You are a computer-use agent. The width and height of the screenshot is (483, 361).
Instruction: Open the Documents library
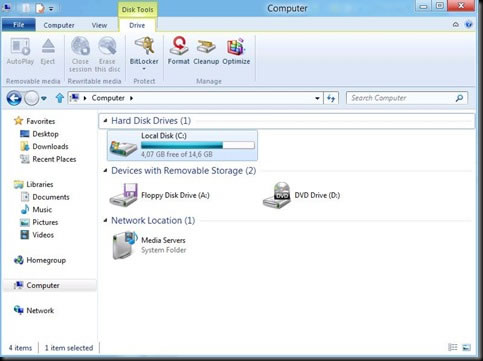45,197
